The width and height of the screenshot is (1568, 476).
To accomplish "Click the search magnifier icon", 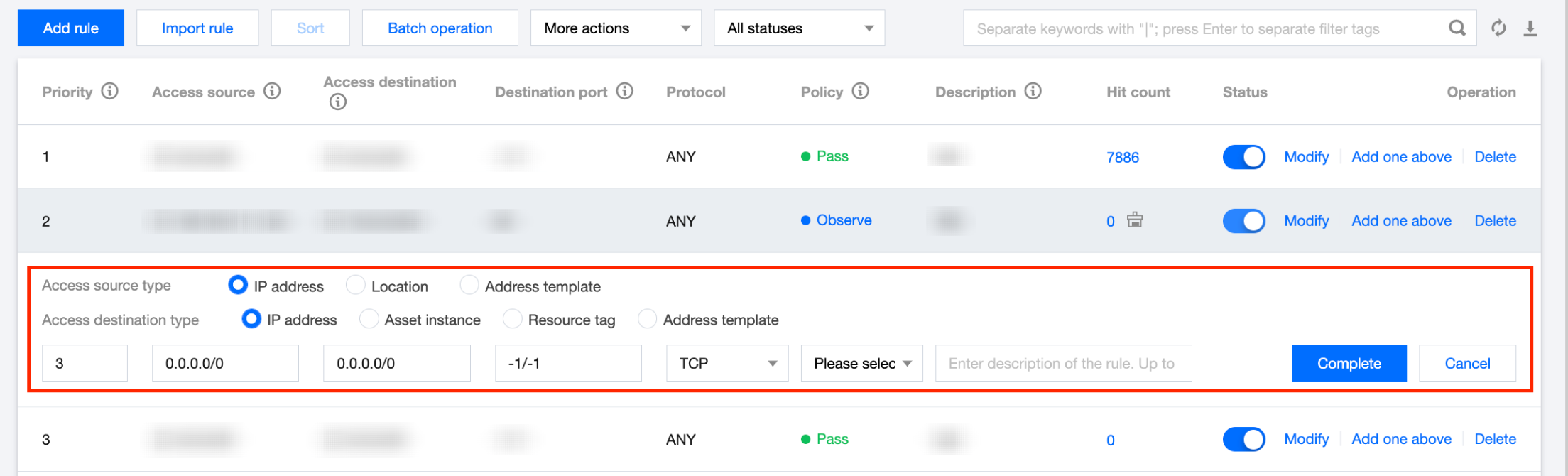I will (1457, 28).
